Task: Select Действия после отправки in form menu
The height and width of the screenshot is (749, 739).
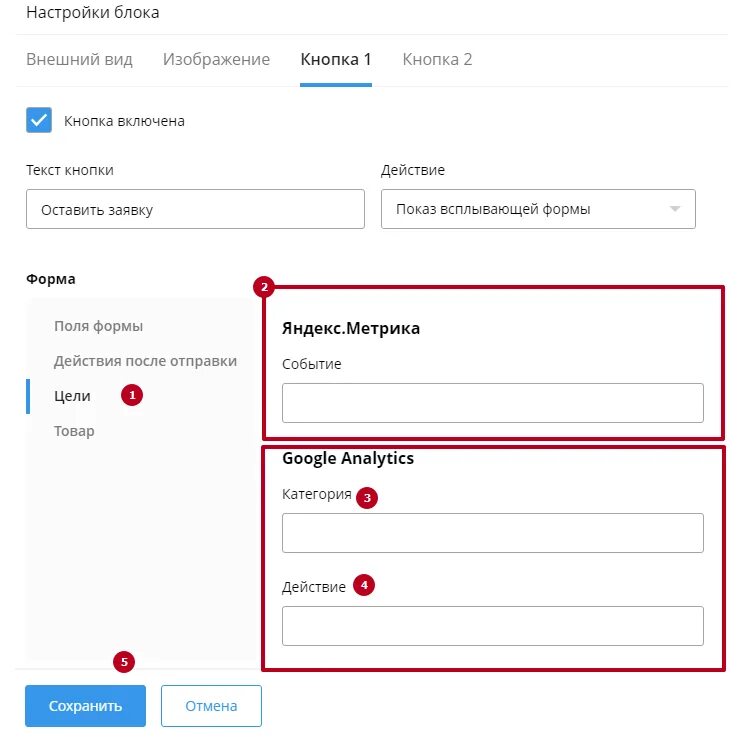Action: 145,361
